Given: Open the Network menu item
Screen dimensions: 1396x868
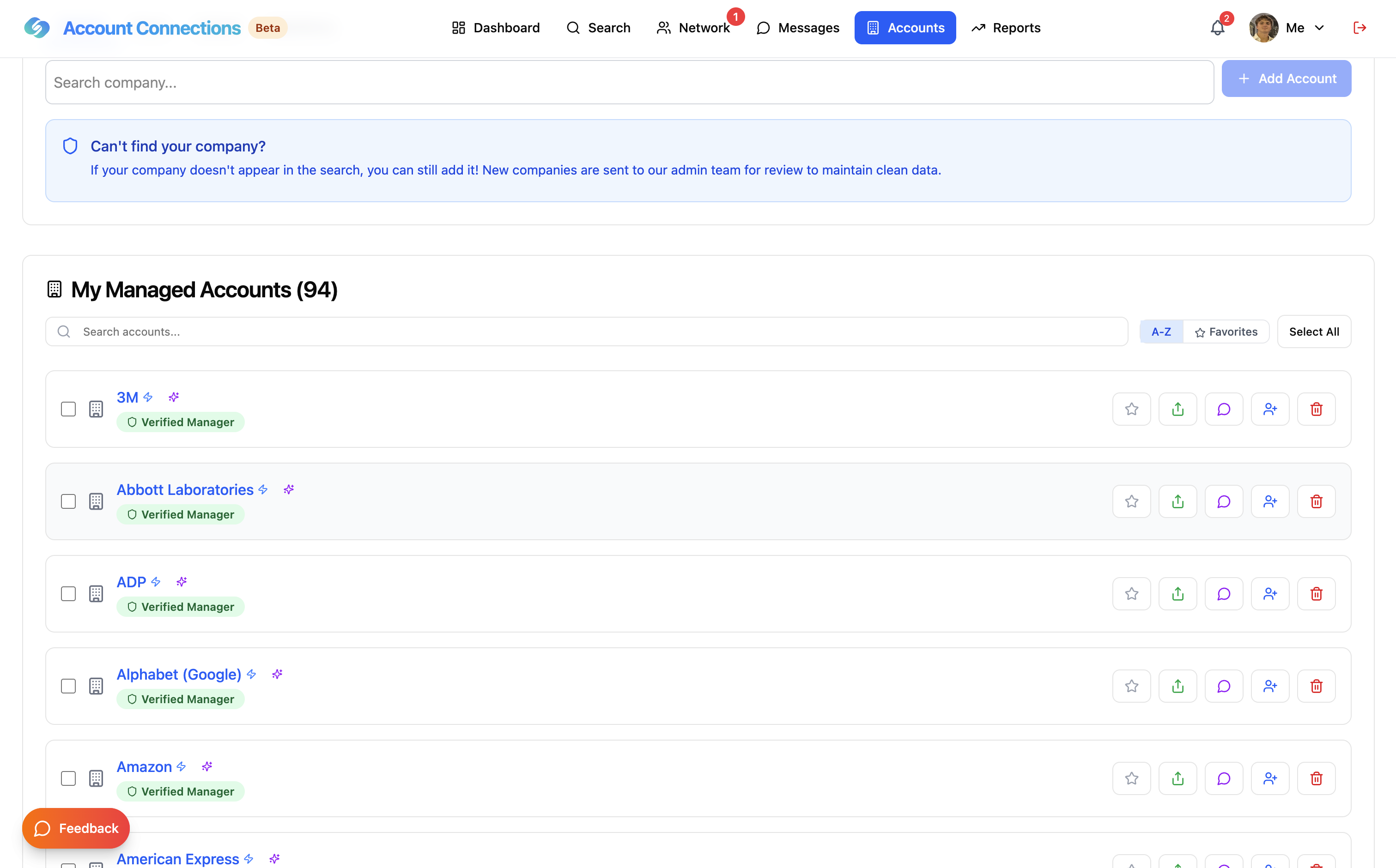Looking at the screenshot, I should click(693, 28).
